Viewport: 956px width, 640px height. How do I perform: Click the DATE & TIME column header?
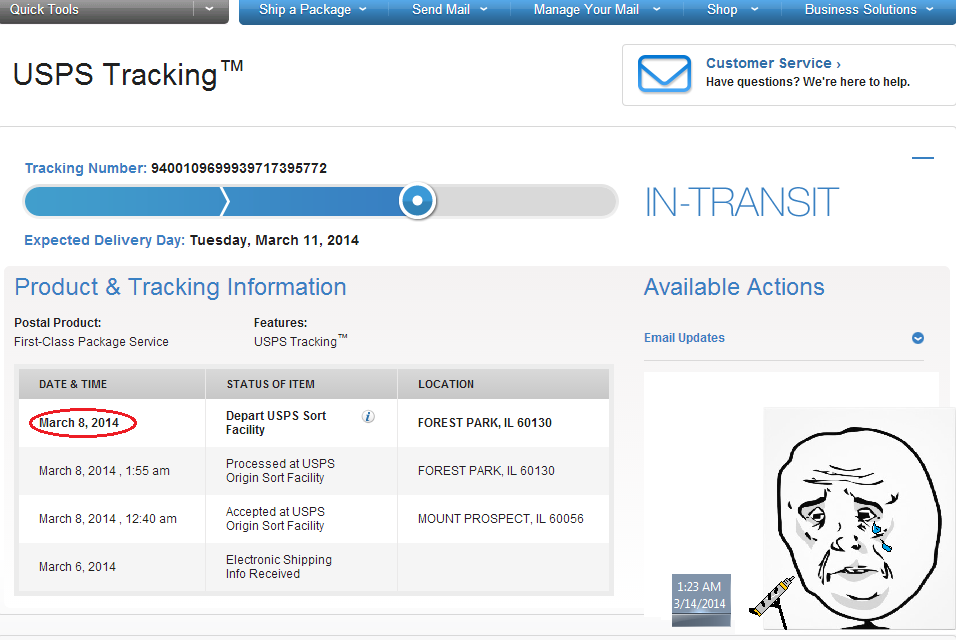click(x=73, y=384)
